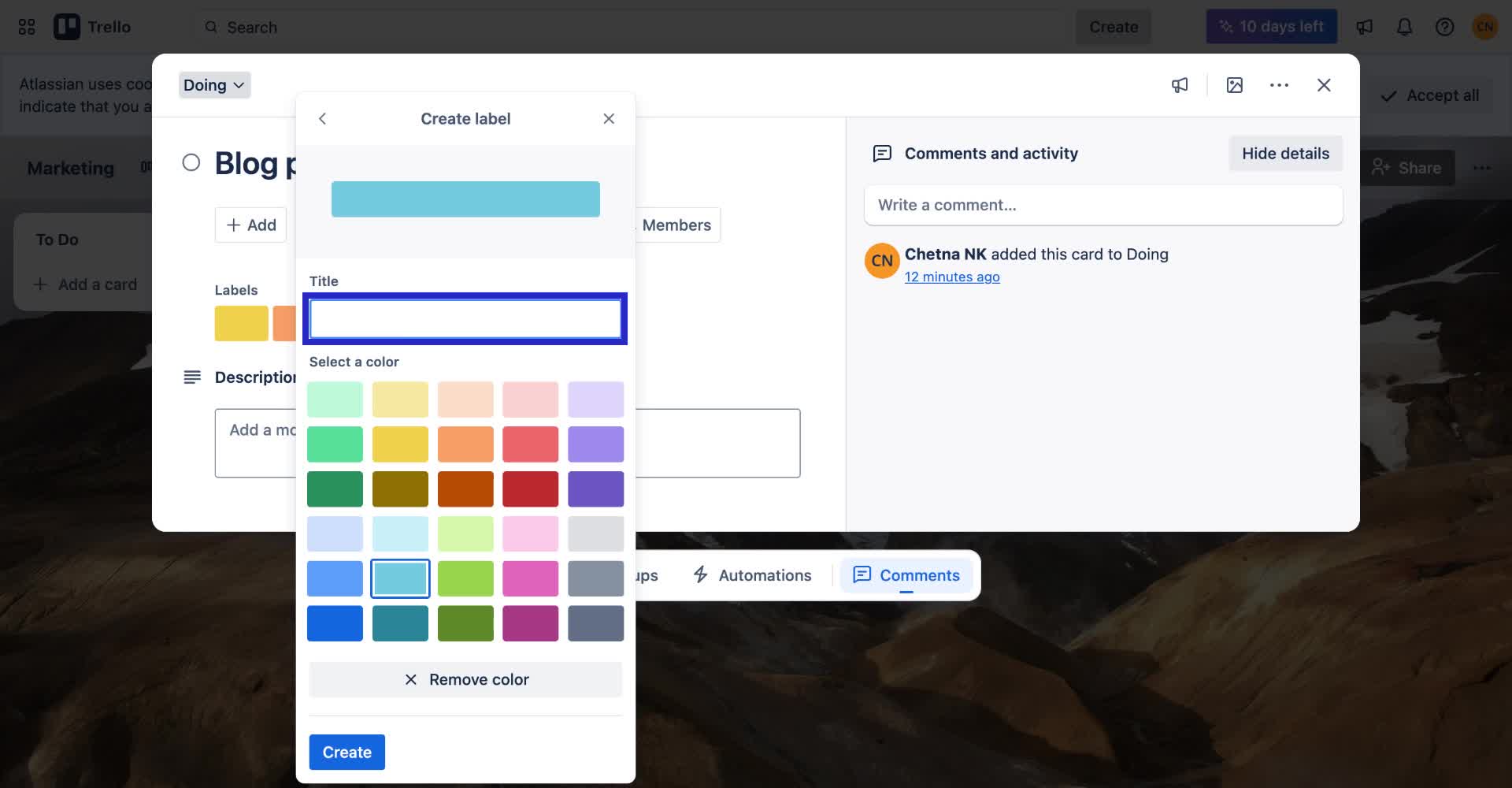Screen dimensions: 1512x788
Task: Click the comment bubble icon beside Comments and activity
Action: [881, 154]
